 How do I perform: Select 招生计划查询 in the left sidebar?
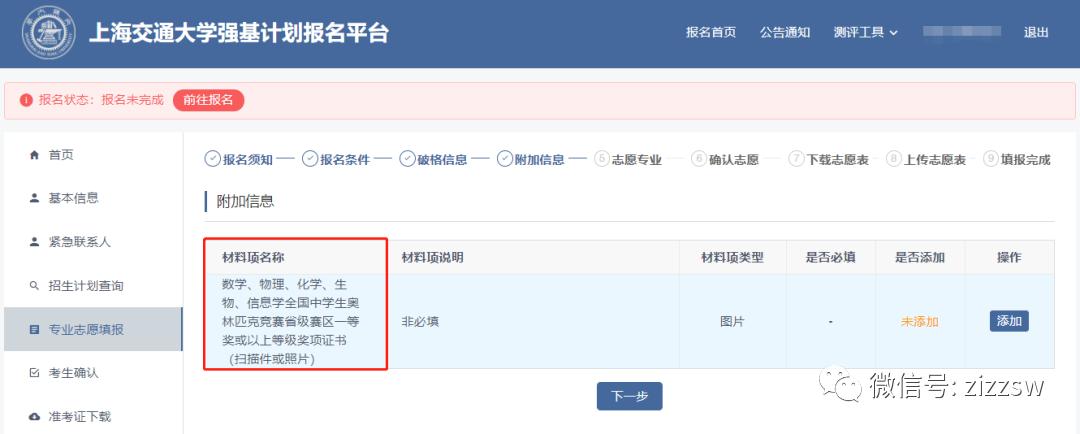(94, 286)
